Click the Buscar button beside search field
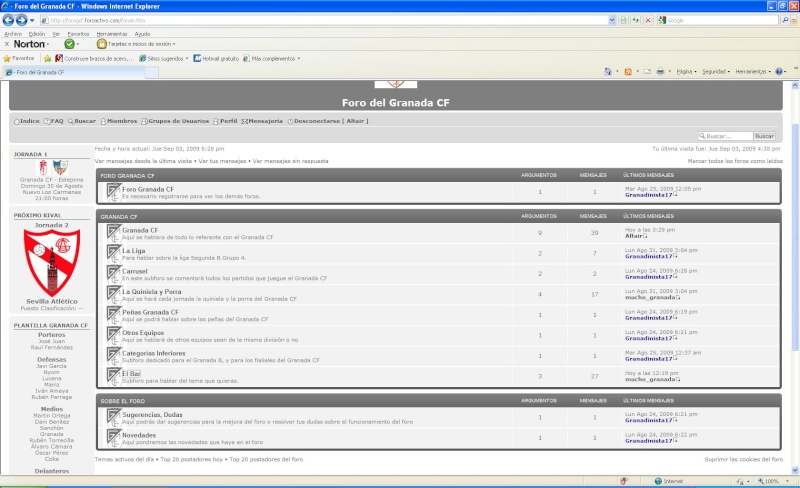Screen dimensions: 800x488 (x=764, y=136)
